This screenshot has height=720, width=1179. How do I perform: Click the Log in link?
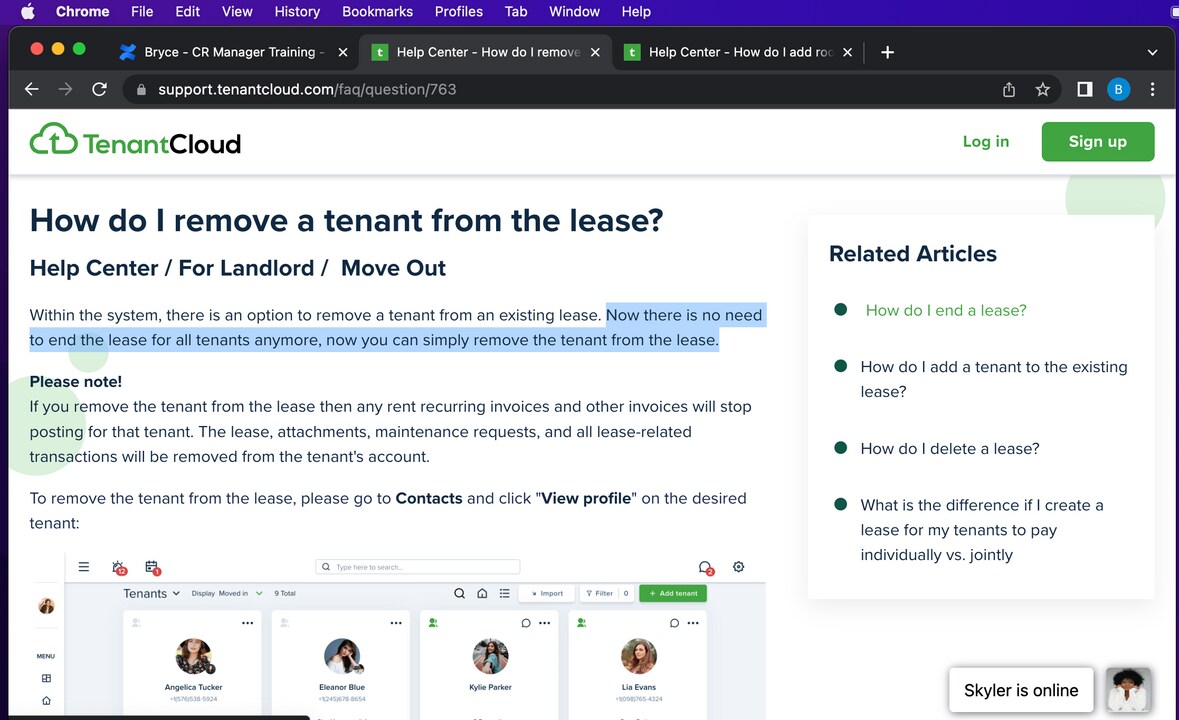point(985,142)
